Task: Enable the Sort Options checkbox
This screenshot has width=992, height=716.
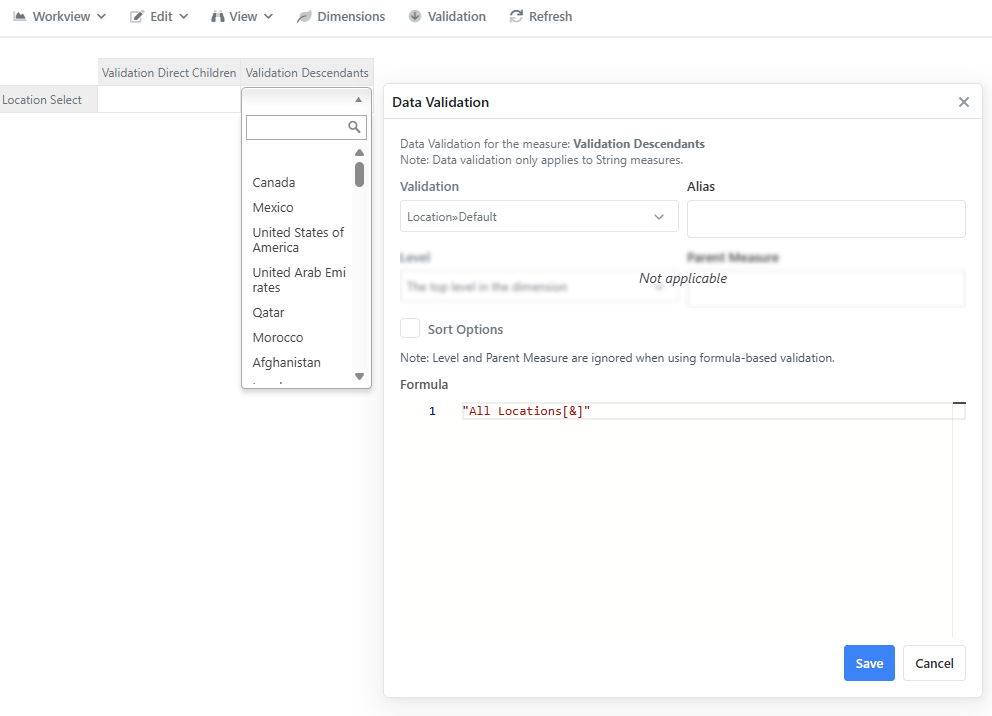Action: coord(410,329)
